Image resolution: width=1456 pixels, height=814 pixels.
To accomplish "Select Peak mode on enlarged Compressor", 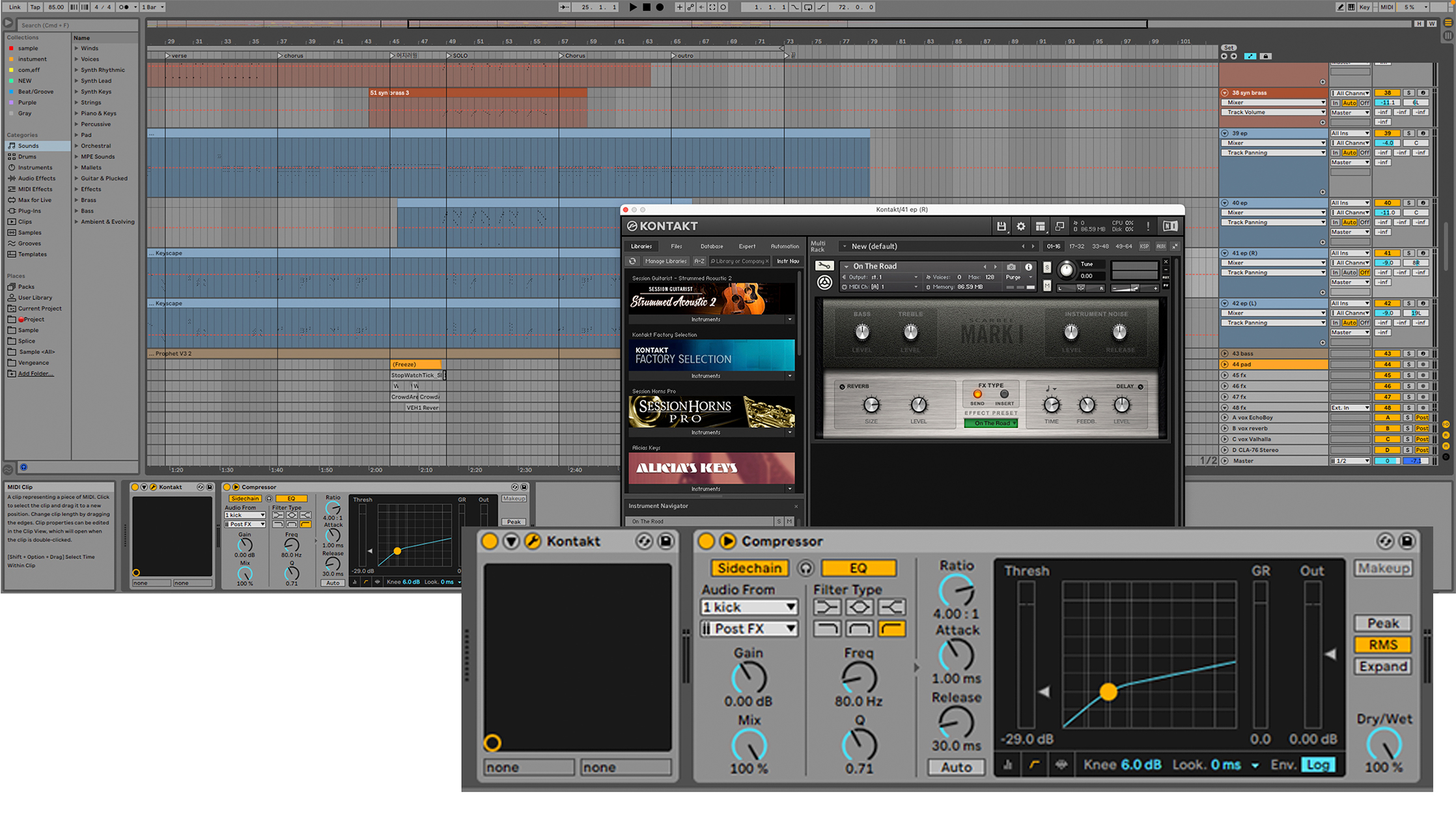I will pyautogui.click(x=1383, y=623).
